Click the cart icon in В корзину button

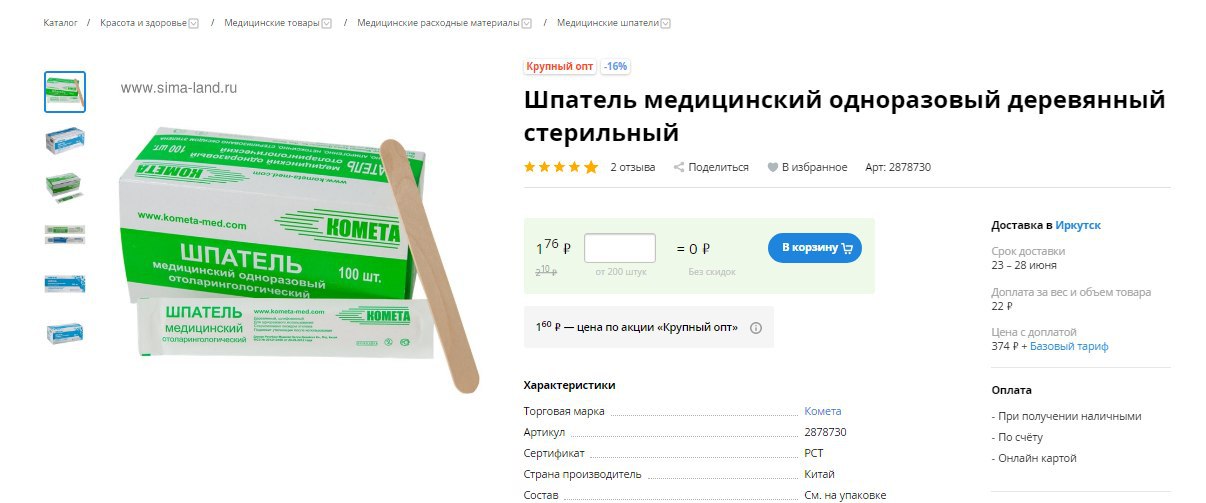(x=848, y=248)
